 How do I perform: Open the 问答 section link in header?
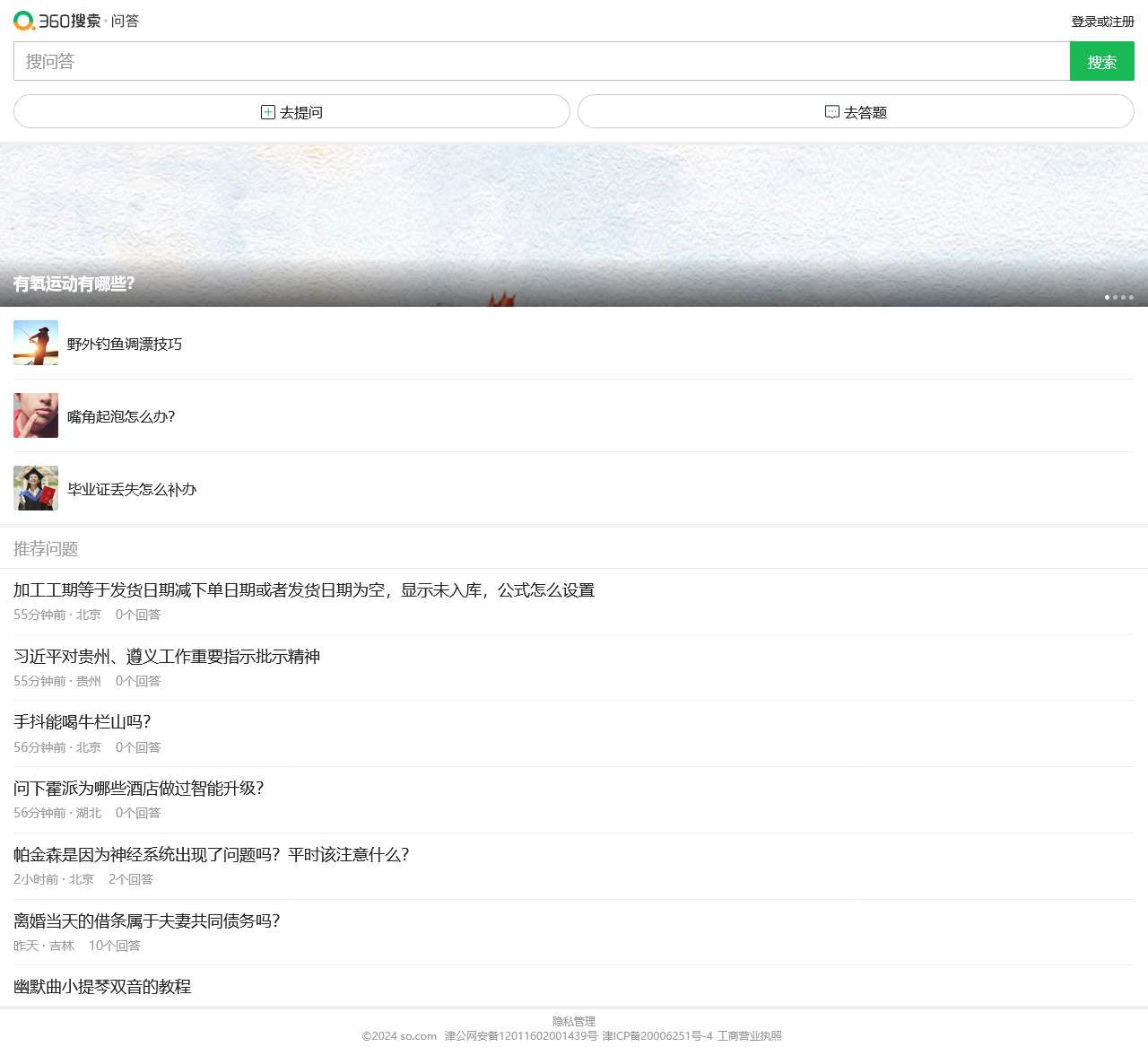[x=126, y=21]
